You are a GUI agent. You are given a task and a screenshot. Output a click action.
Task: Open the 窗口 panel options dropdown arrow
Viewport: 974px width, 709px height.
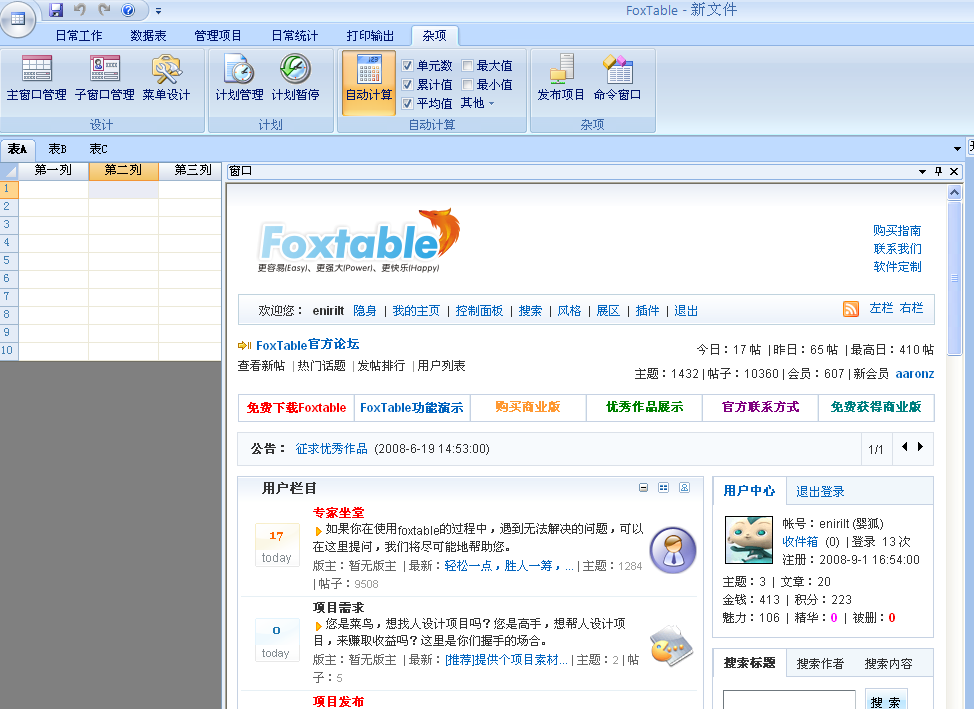(x=922, y=172)
